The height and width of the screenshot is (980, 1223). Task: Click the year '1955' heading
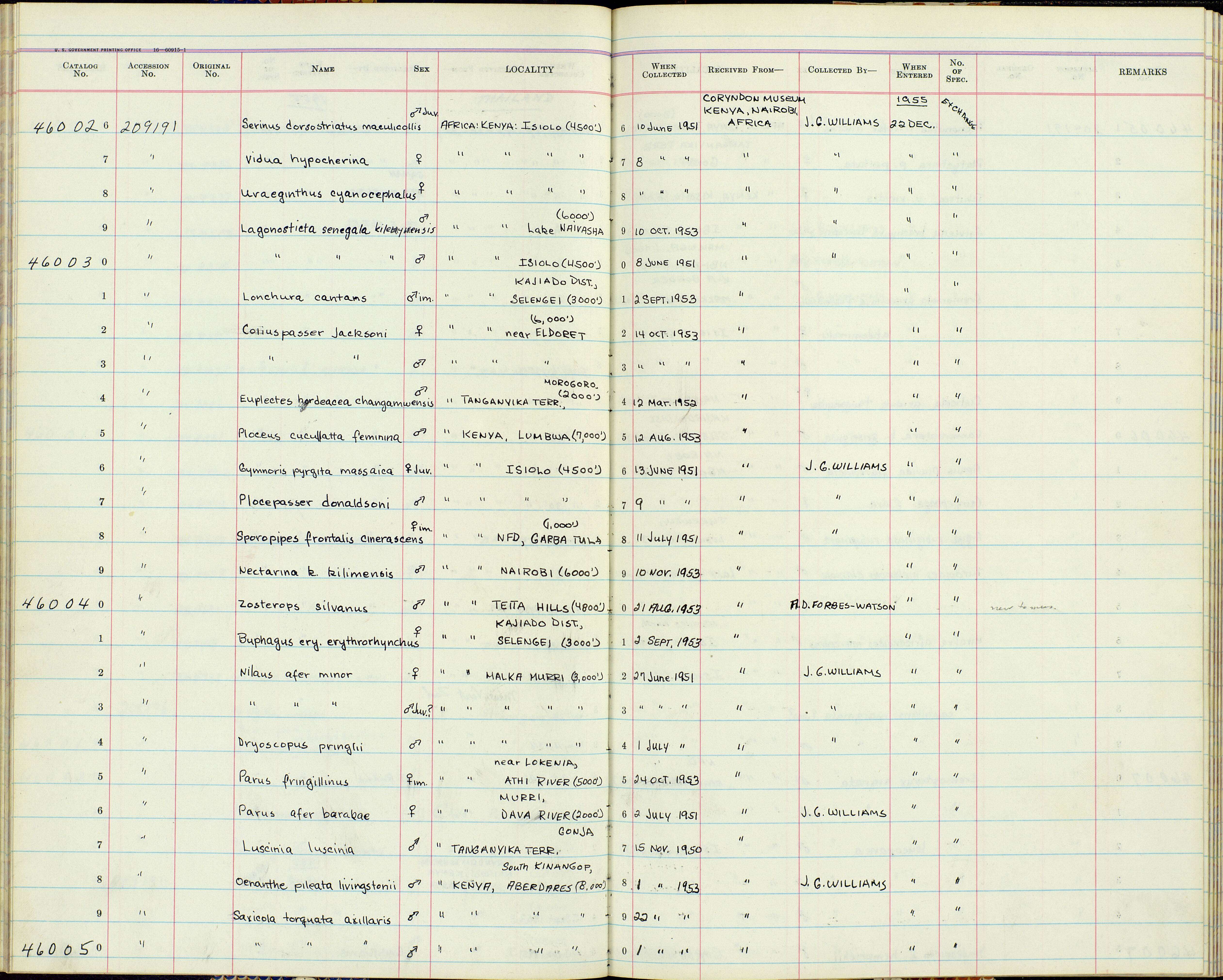pos(912,100)
